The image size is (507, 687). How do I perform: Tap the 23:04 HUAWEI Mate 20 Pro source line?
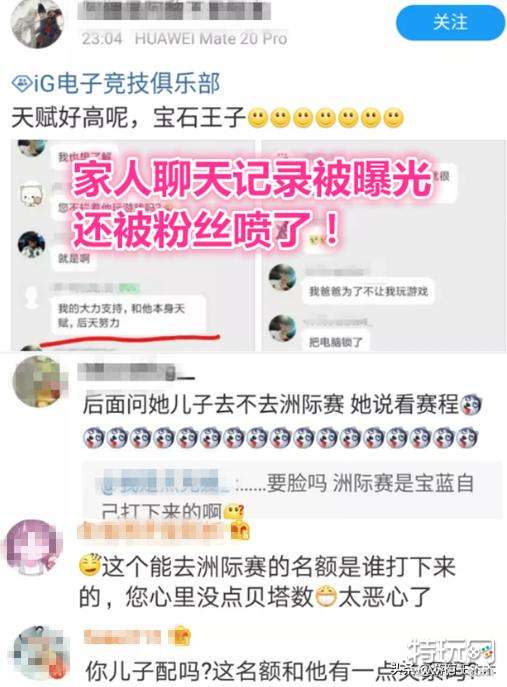click(x=184, y=39)
